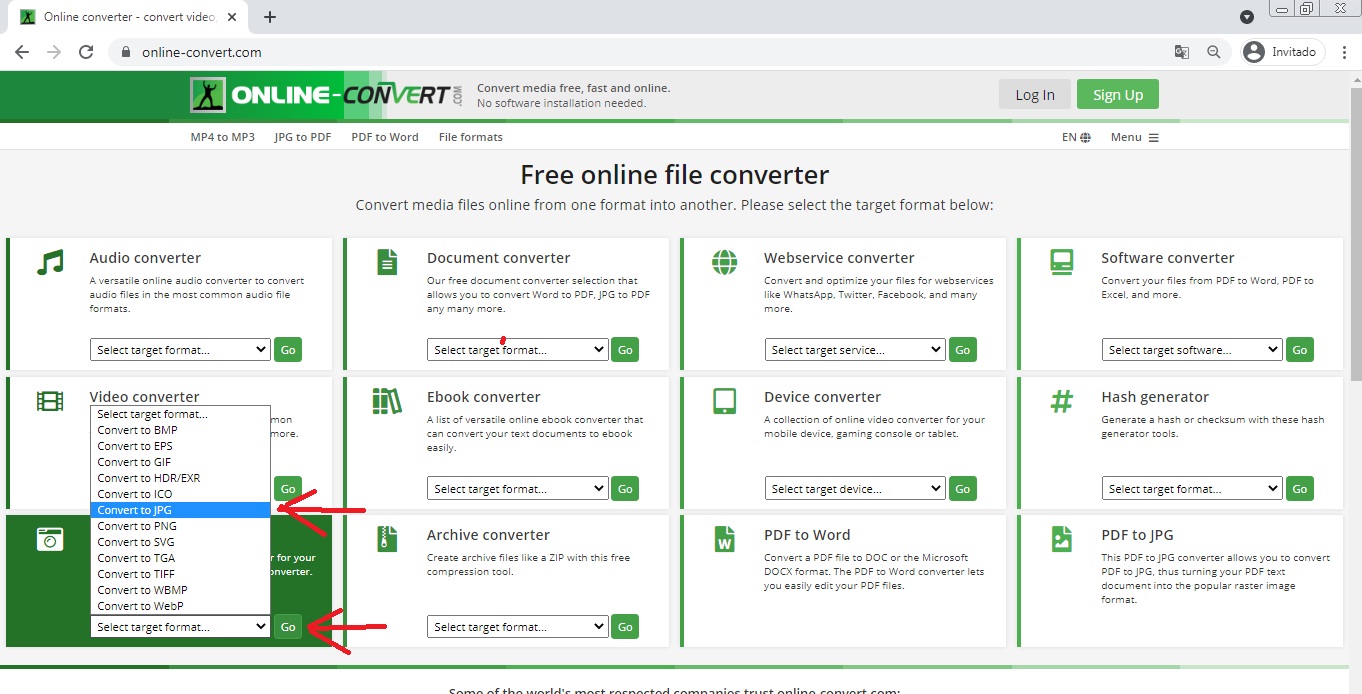Click the PDF to JPG image icon

tap(1061, 539)
